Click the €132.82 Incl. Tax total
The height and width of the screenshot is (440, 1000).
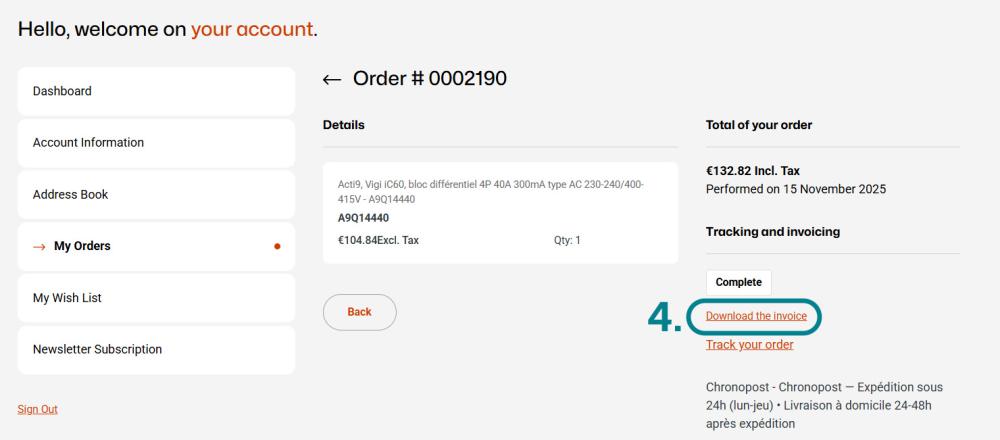pos(752,171)
